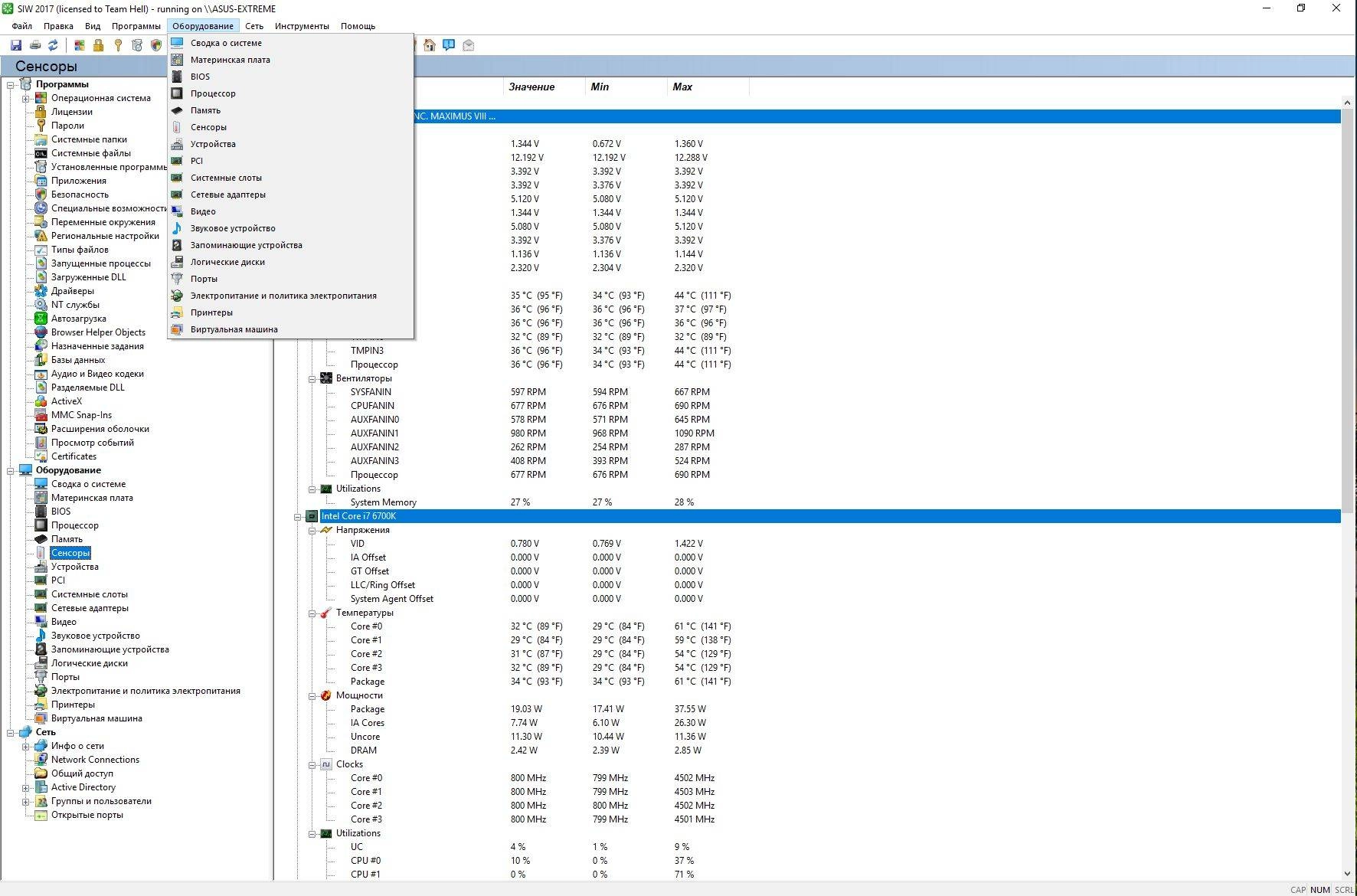
Task: Click the Intel Core i7 6700K chip icon
Action: [x=312, y=516]
